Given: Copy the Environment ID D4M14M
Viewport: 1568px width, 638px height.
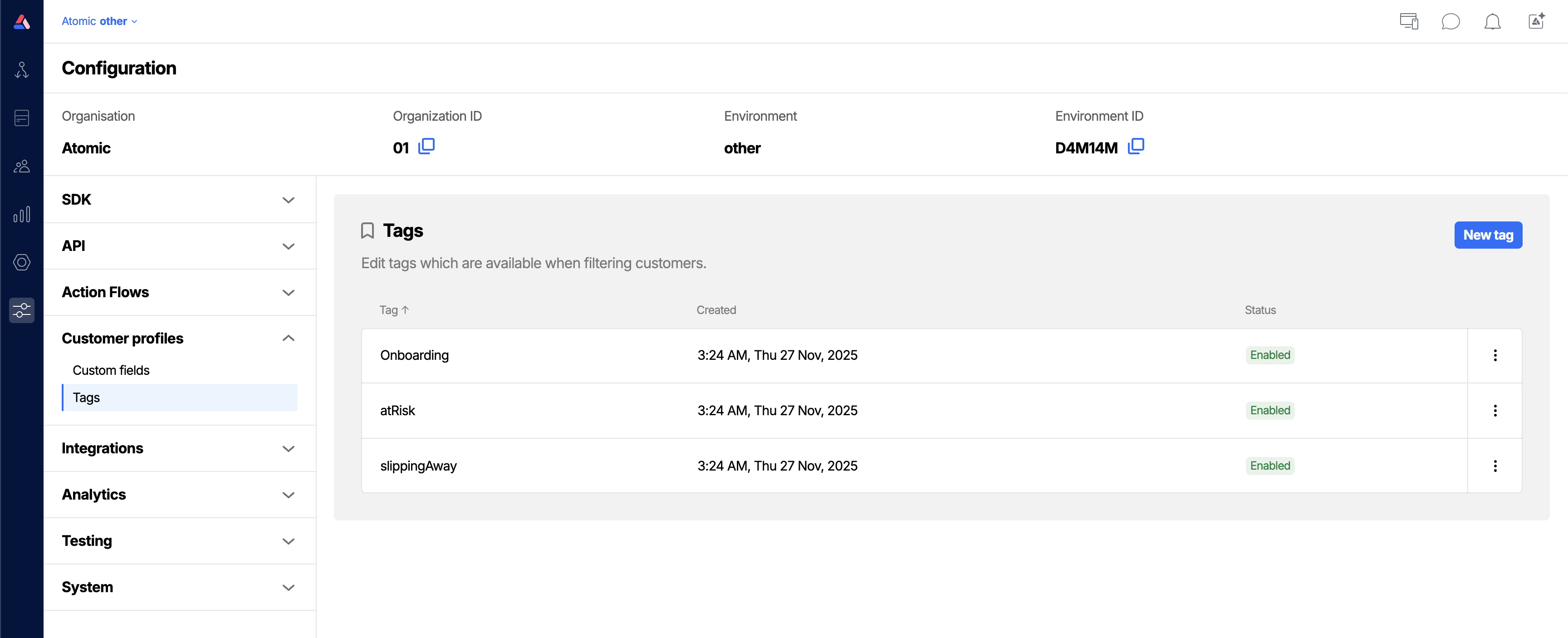Looking at the screenshot, I should point(1136,147).
